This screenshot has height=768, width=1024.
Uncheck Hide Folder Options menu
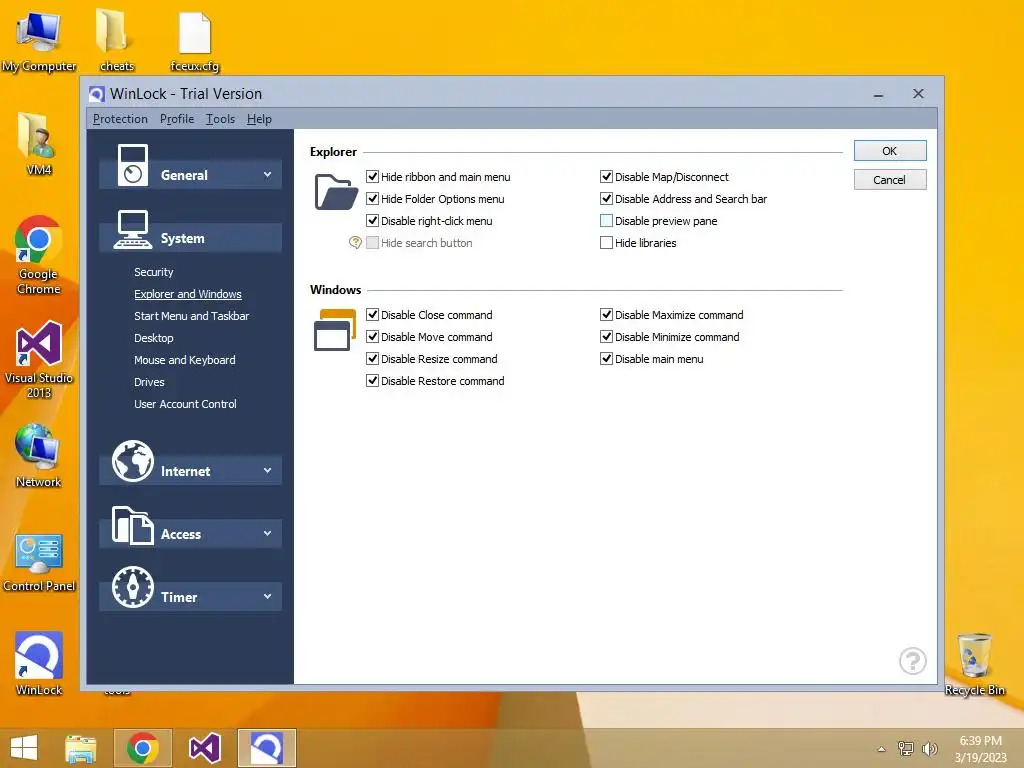[373, 199]
